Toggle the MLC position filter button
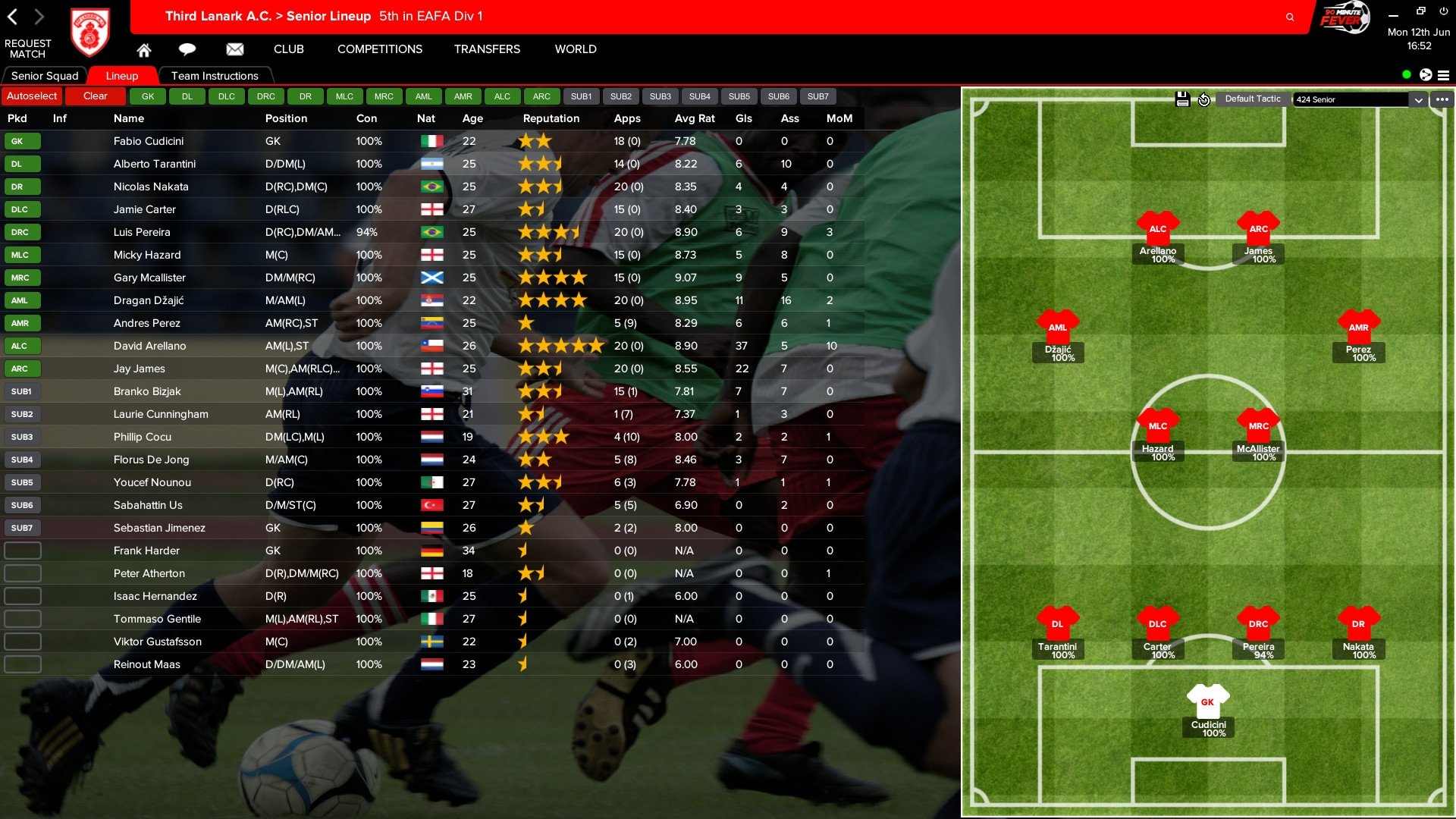 (343, 96)
